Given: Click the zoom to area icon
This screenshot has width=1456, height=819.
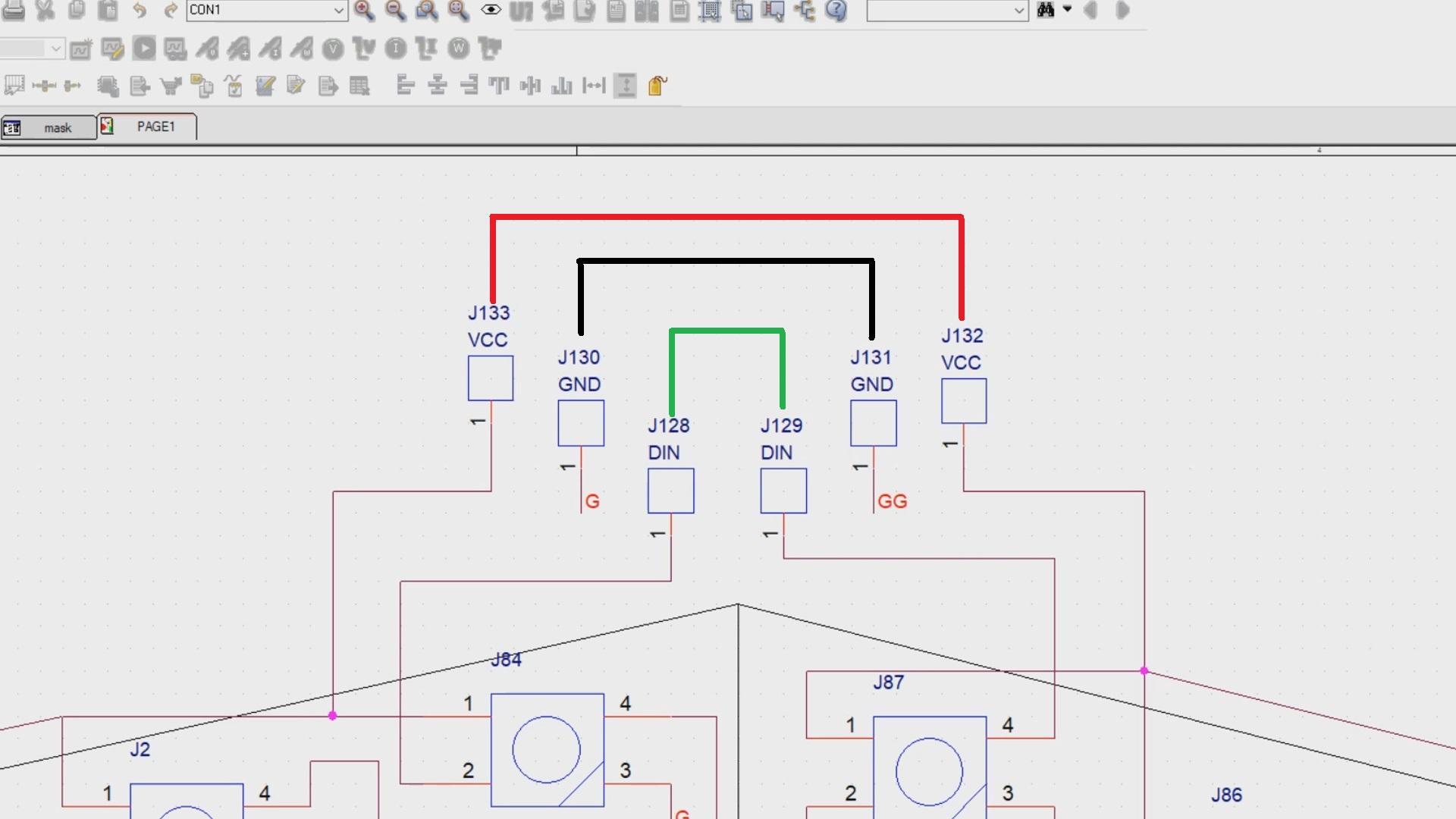Looking at the screenshot, I should [x=427, y=10].
